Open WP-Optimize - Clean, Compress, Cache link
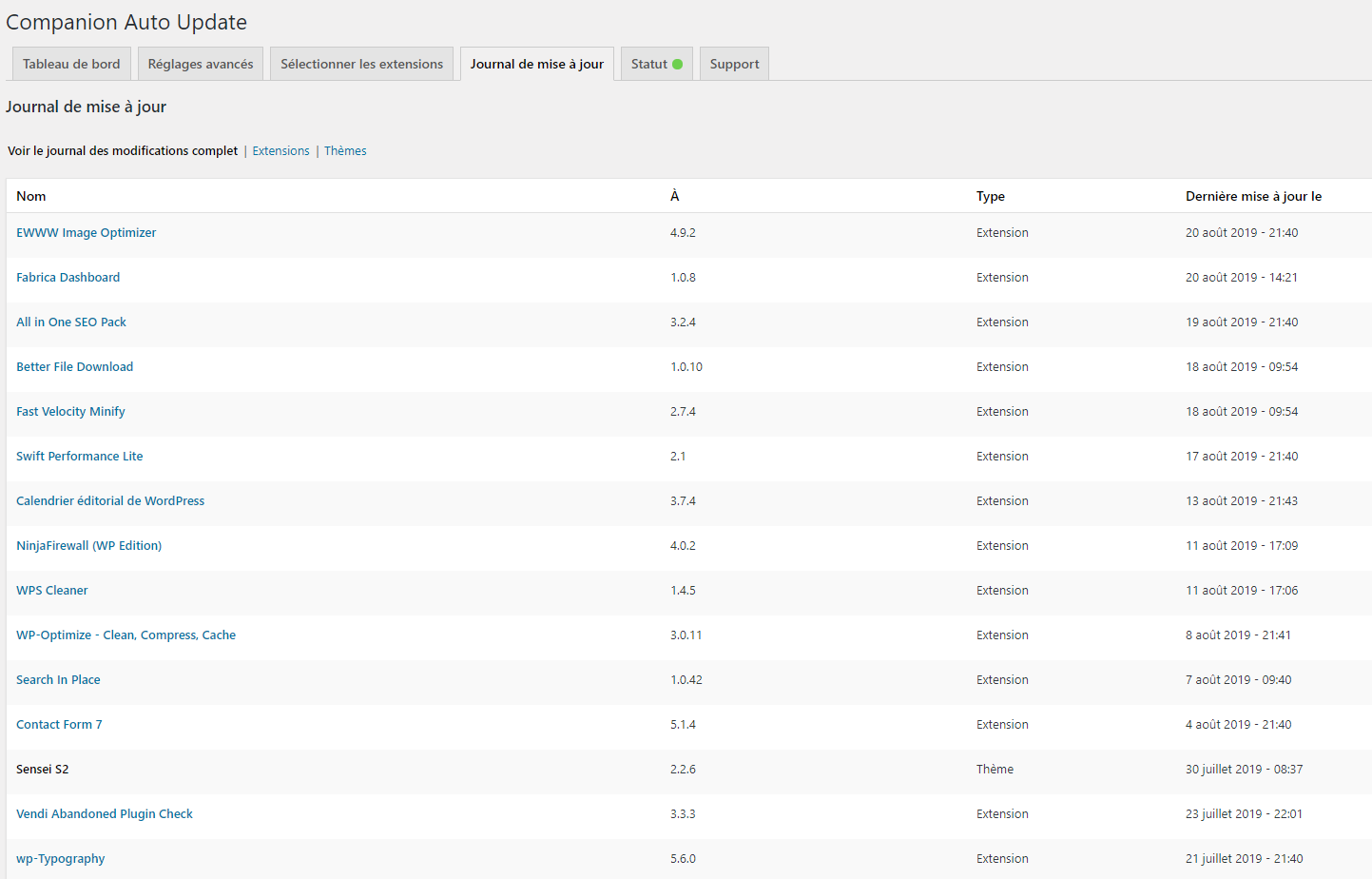Image resolution: width=1372 pixels, height=879 pixels. [x=126, y=635]
